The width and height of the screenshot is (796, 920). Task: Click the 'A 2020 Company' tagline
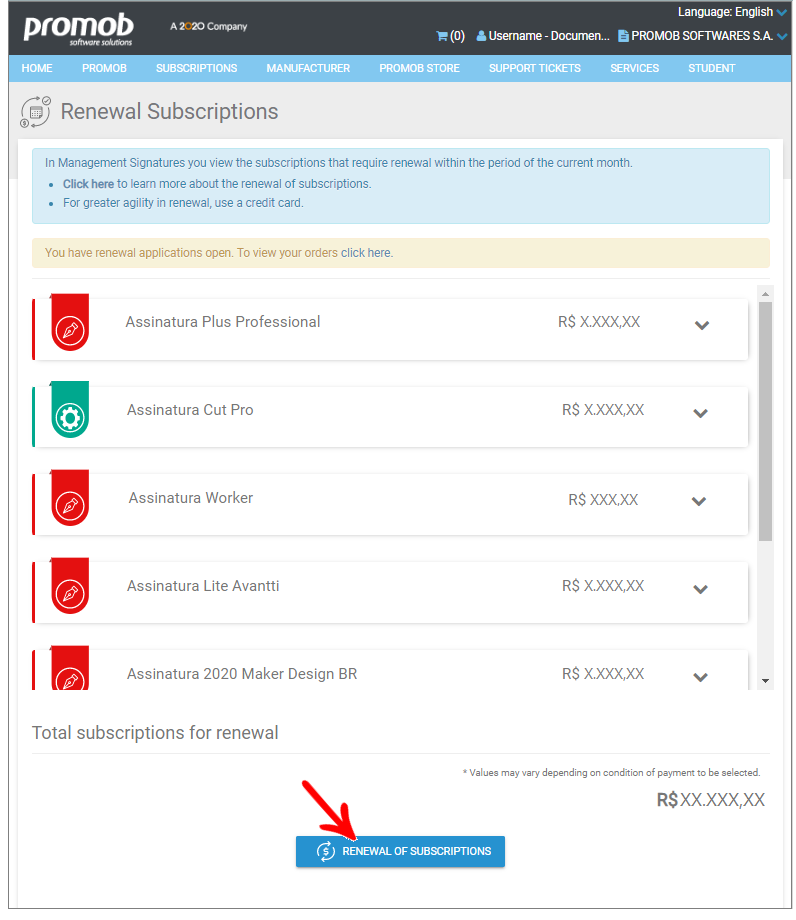(x=209, y=26)
